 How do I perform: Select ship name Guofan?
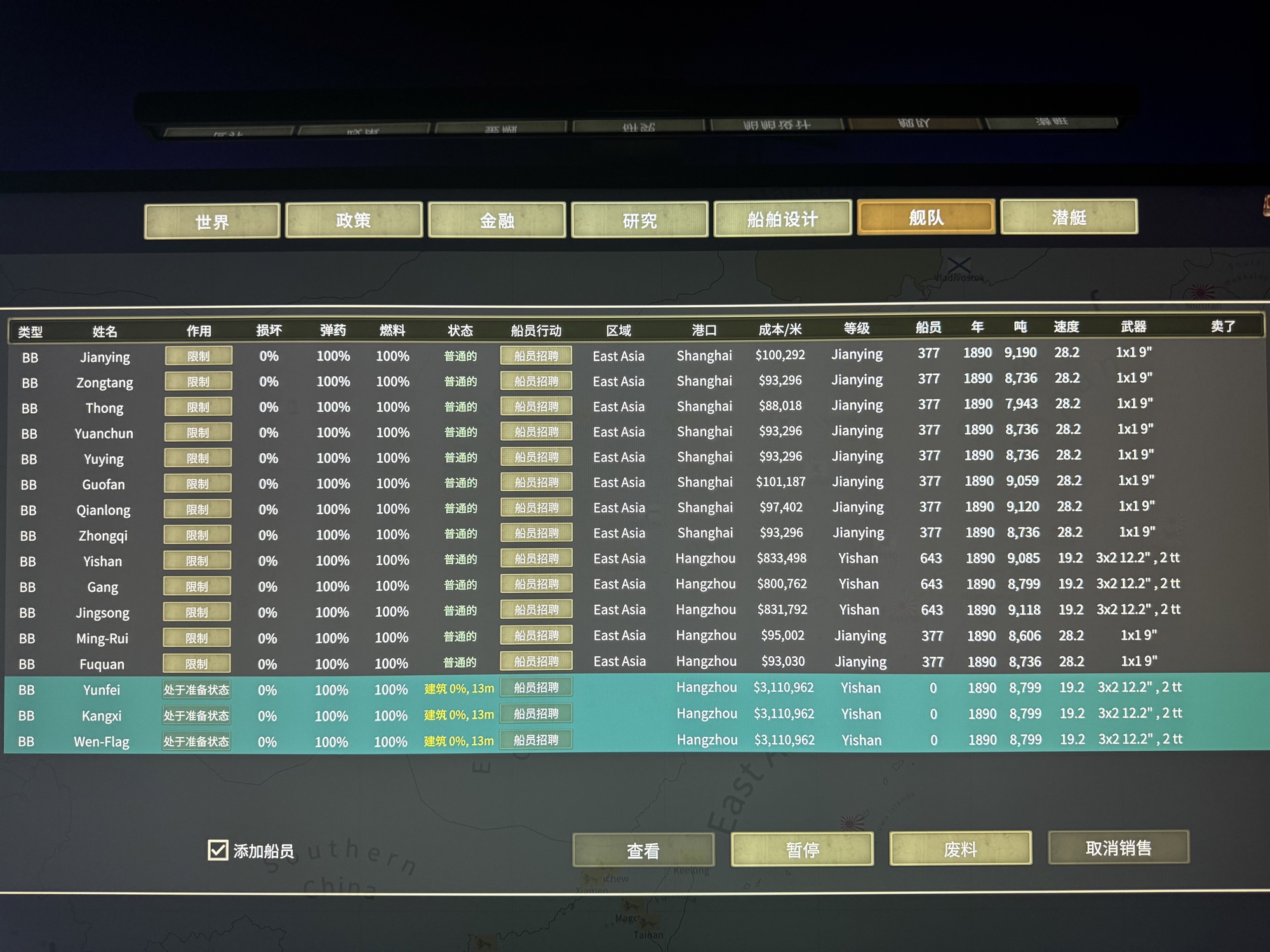click(x=104, y=484)
